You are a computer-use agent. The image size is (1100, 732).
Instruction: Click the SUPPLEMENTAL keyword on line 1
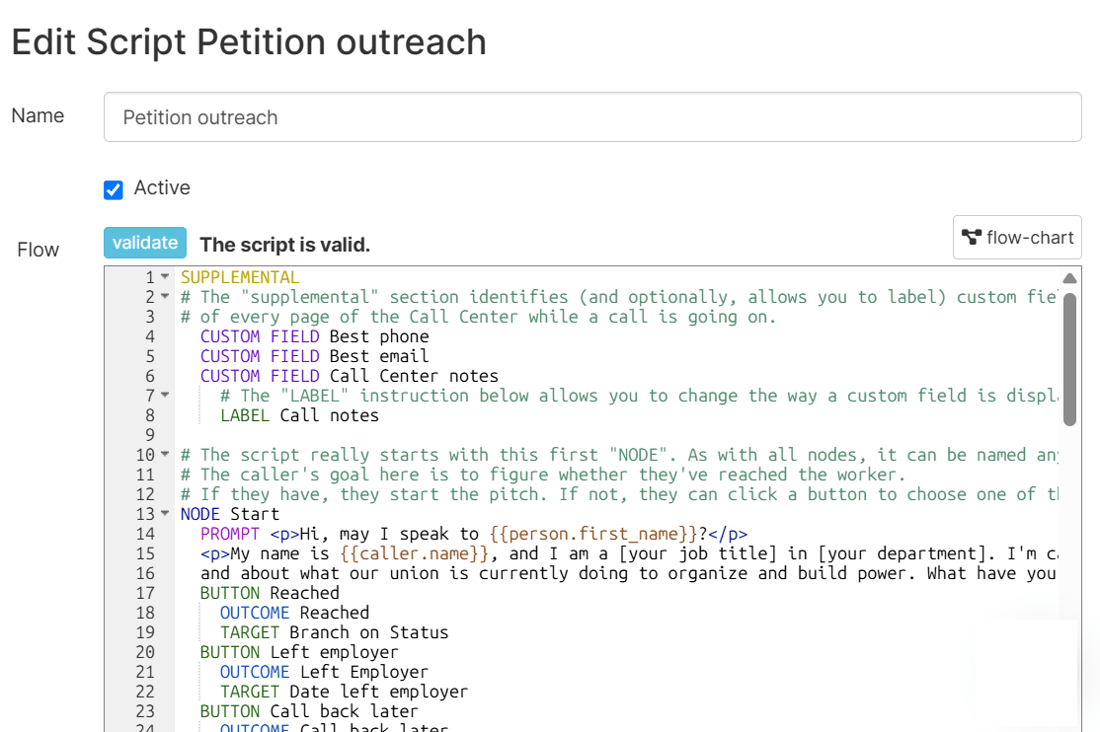click(x=240, y=277)
